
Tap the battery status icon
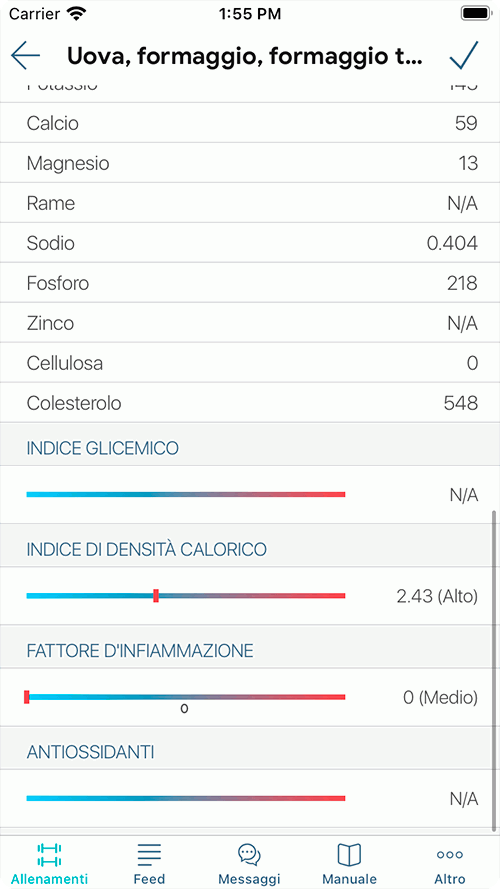tap(476, 13)
